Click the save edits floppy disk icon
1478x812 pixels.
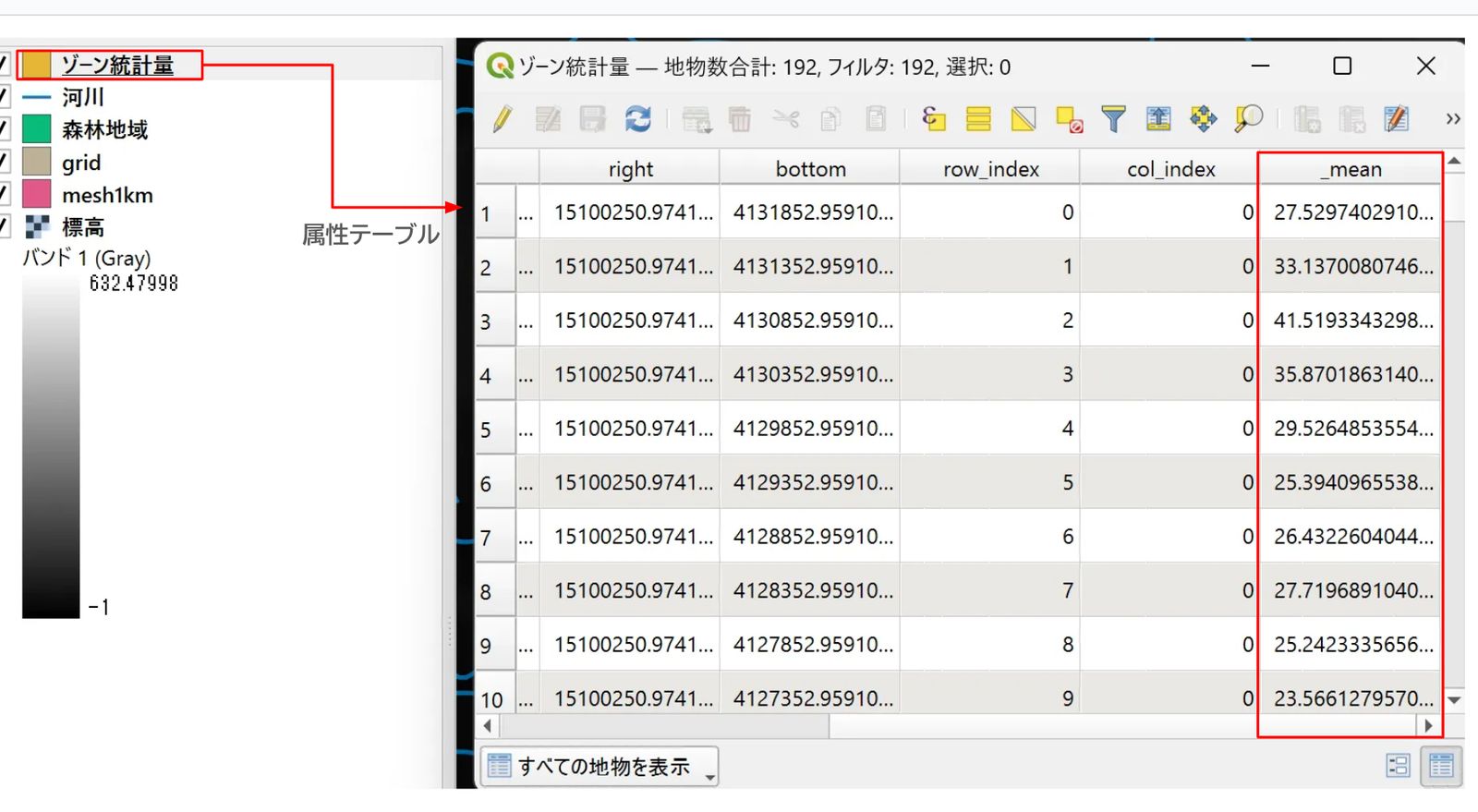[x=592, y=119]
